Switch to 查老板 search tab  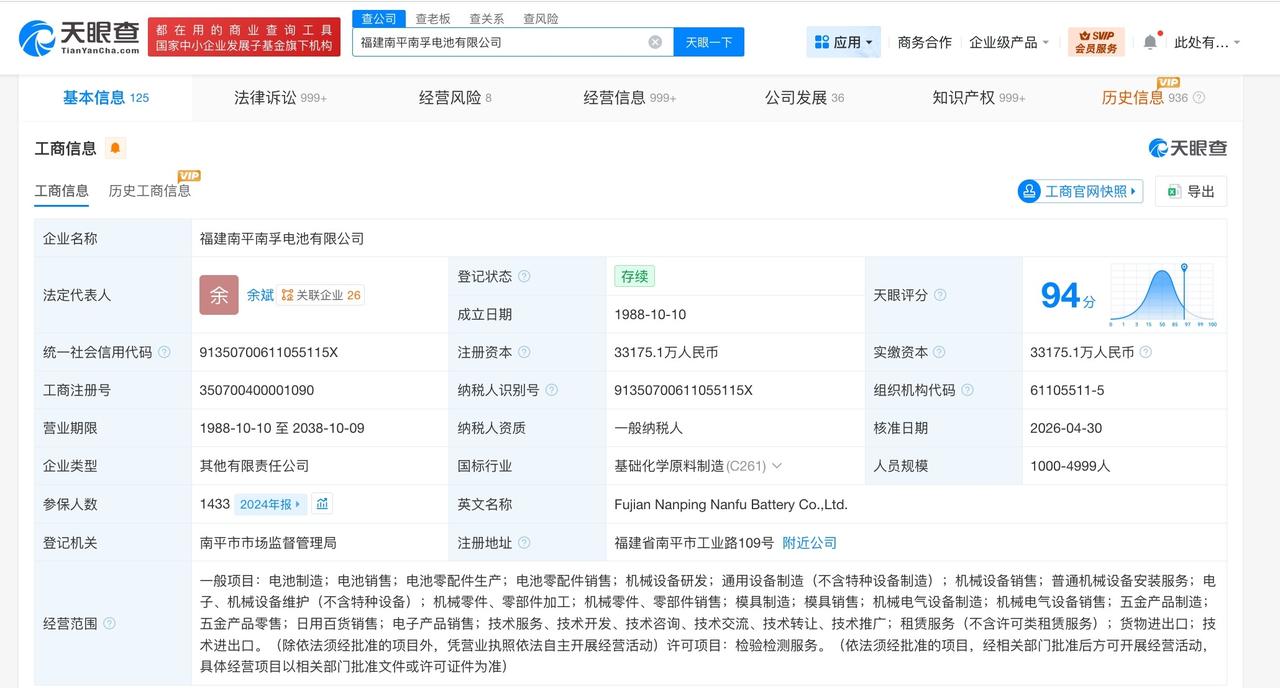(x=433, y=19)
